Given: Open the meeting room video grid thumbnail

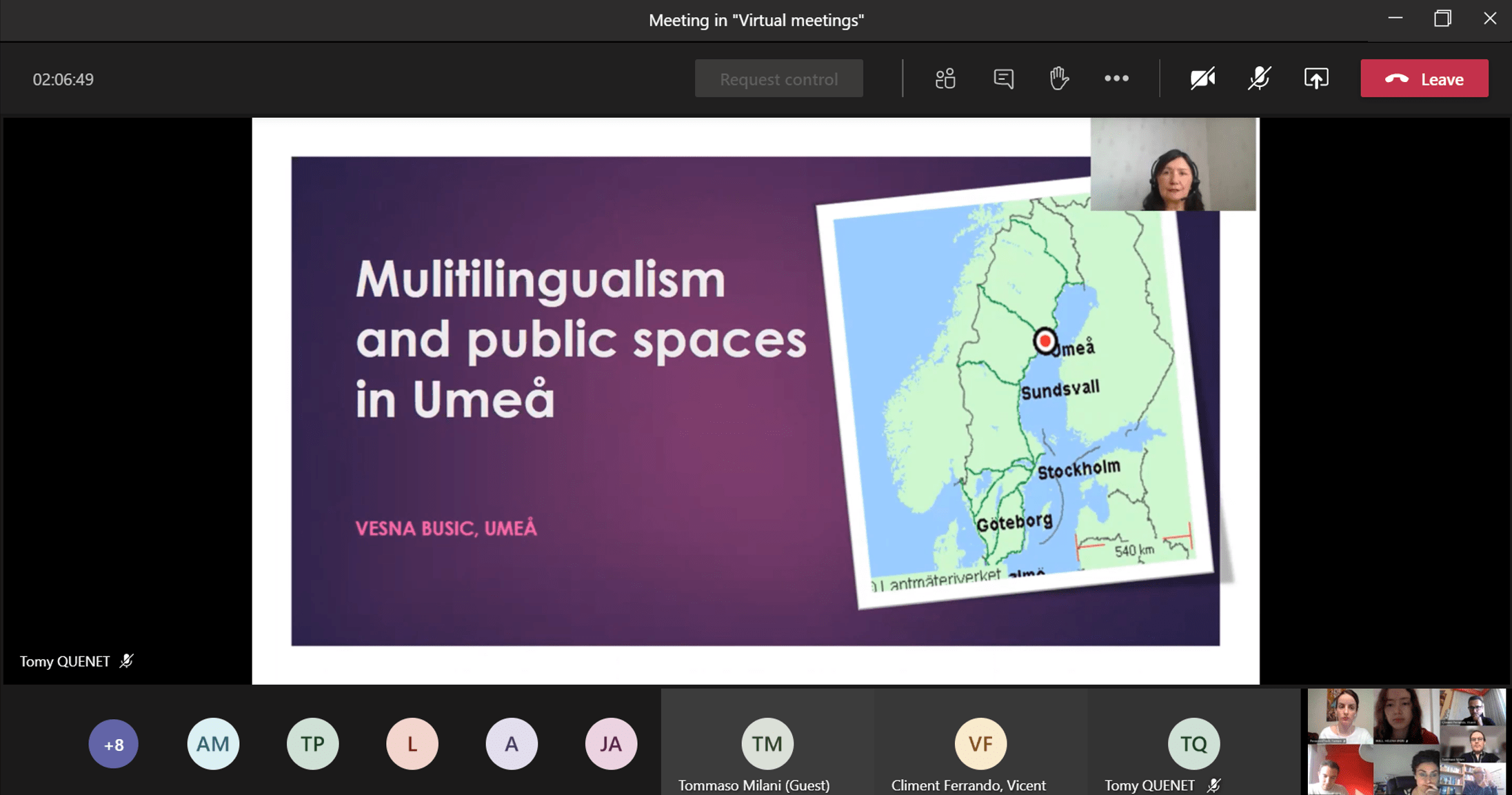Looking at the screenshot, I should click(x=1407, y=741).
